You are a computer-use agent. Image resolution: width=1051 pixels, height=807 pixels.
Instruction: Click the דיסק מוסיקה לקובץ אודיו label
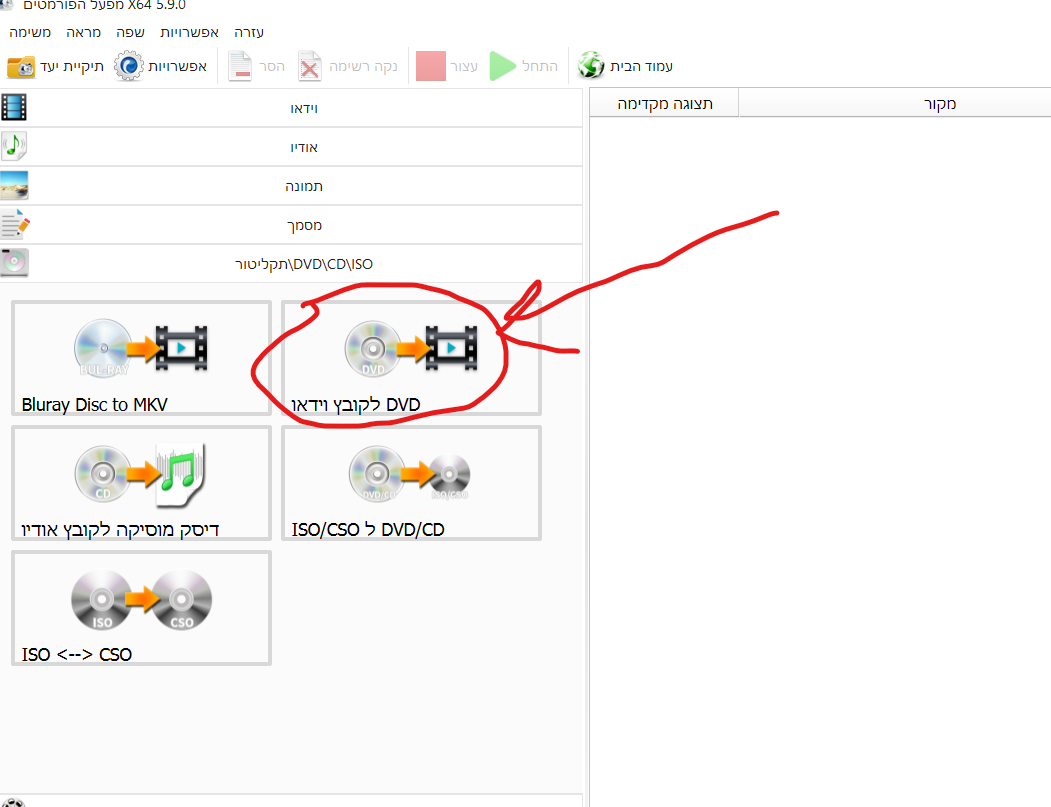(x=121, y=530)
